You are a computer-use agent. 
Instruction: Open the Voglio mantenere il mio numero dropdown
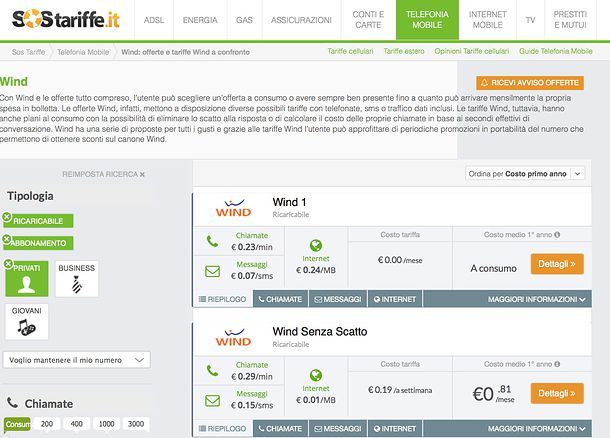77,360
